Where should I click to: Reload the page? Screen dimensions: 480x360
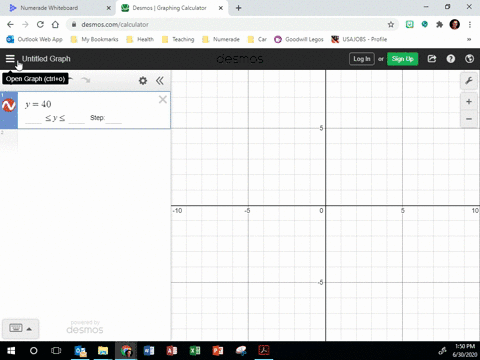(x=40, y=24)
